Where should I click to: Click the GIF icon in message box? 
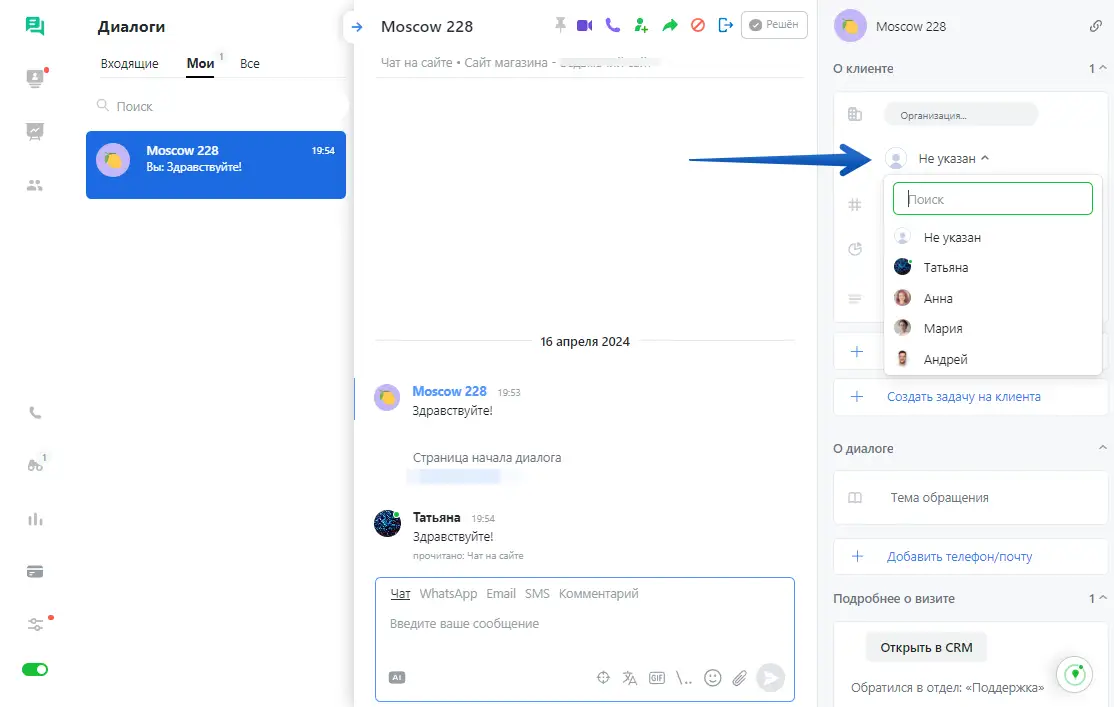pyautogui.click(x=657, y=677)
